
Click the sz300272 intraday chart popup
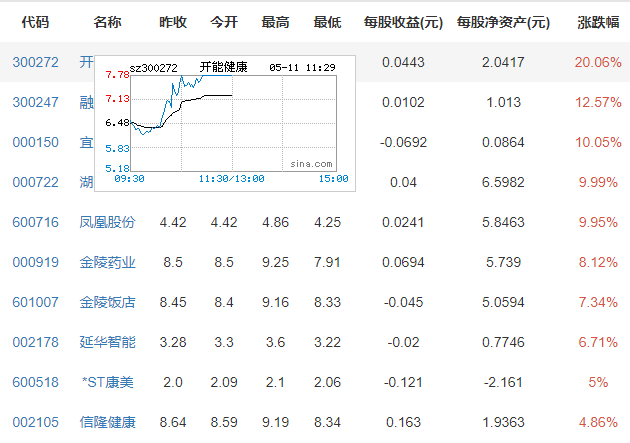[x=225, y=123]
